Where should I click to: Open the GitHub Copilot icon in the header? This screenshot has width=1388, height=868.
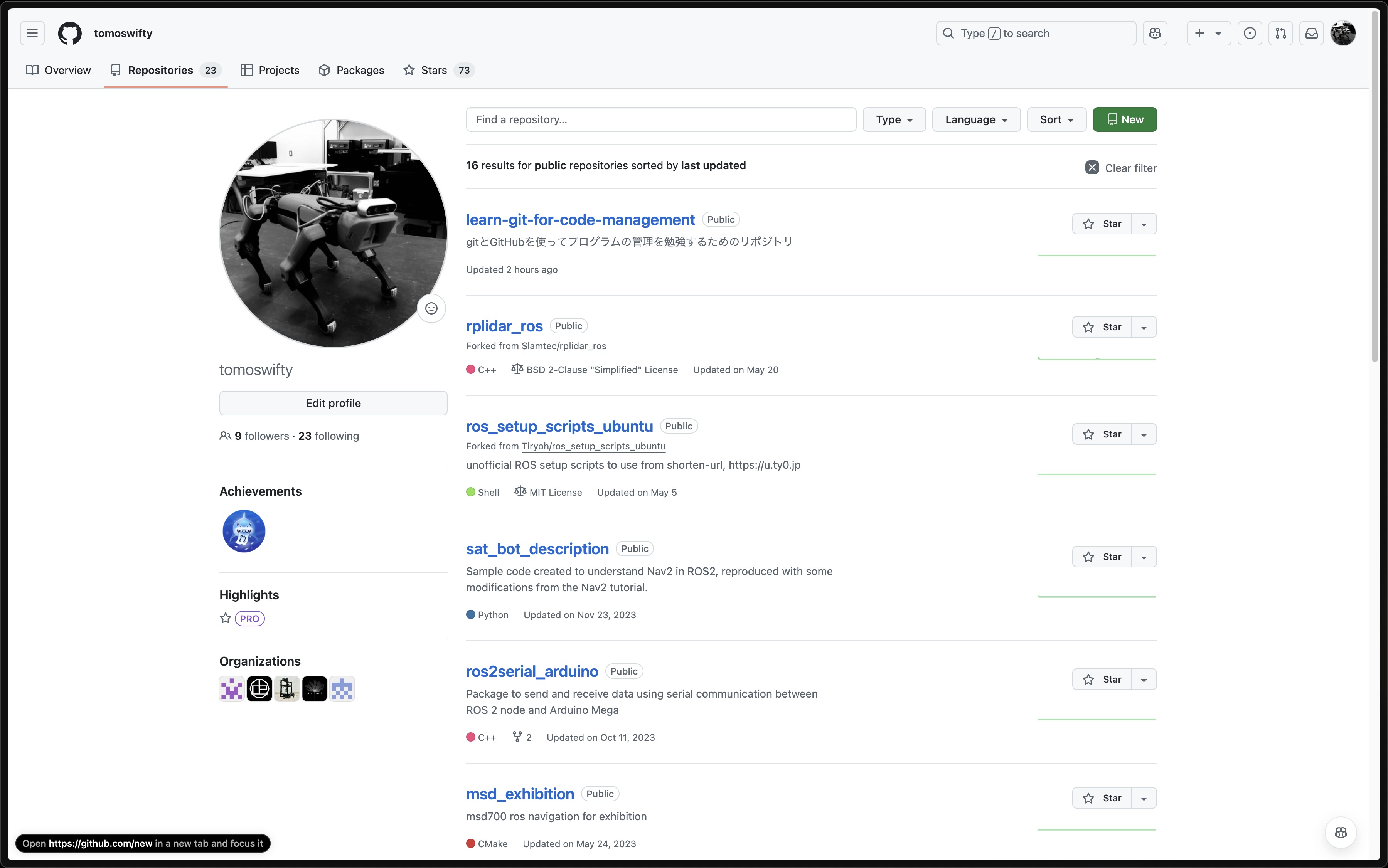[x=1156, y=33]
